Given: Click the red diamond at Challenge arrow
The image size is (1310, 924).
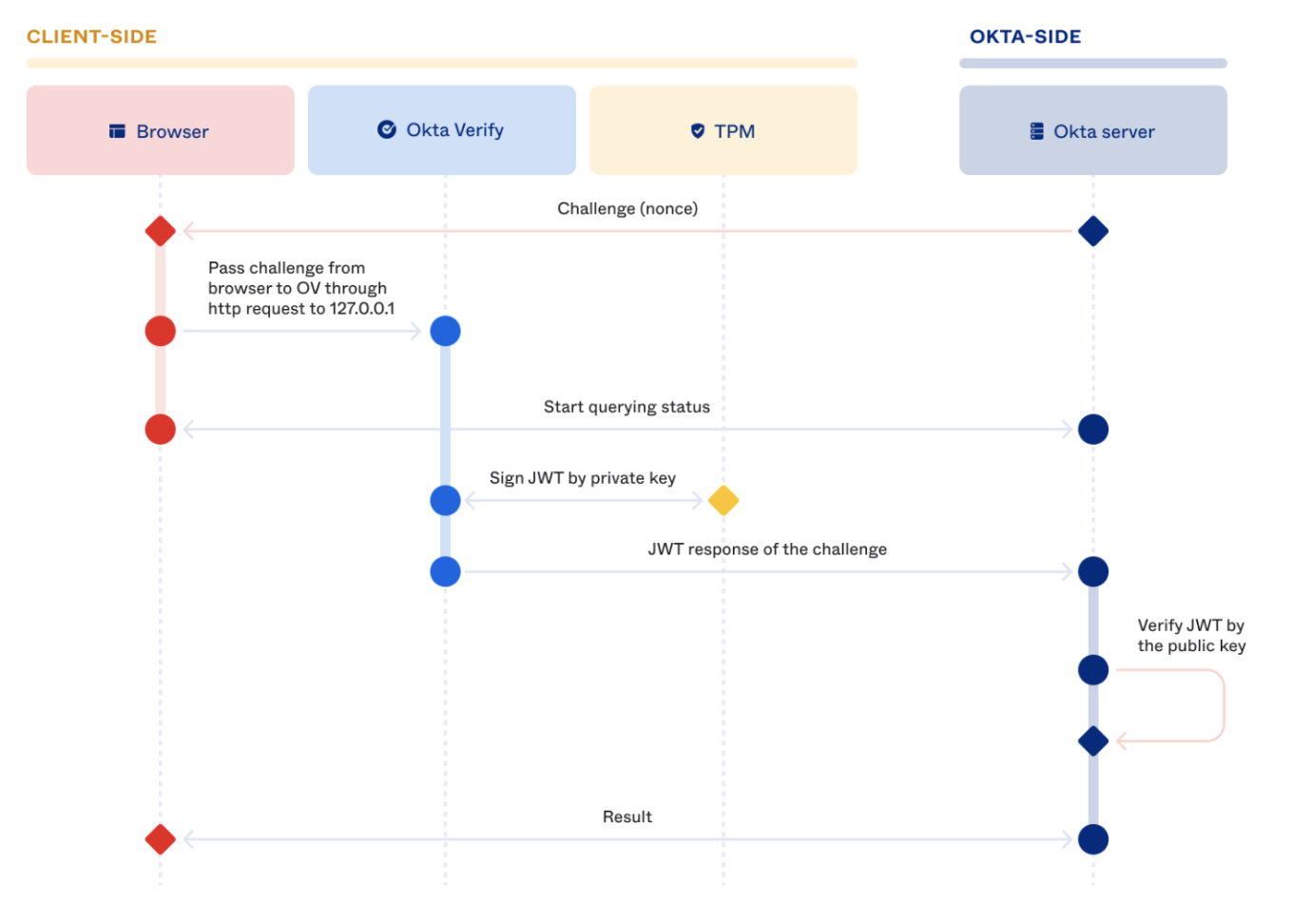Looking at the screenshot, I should pyautogui.click(x=160, y=231).
